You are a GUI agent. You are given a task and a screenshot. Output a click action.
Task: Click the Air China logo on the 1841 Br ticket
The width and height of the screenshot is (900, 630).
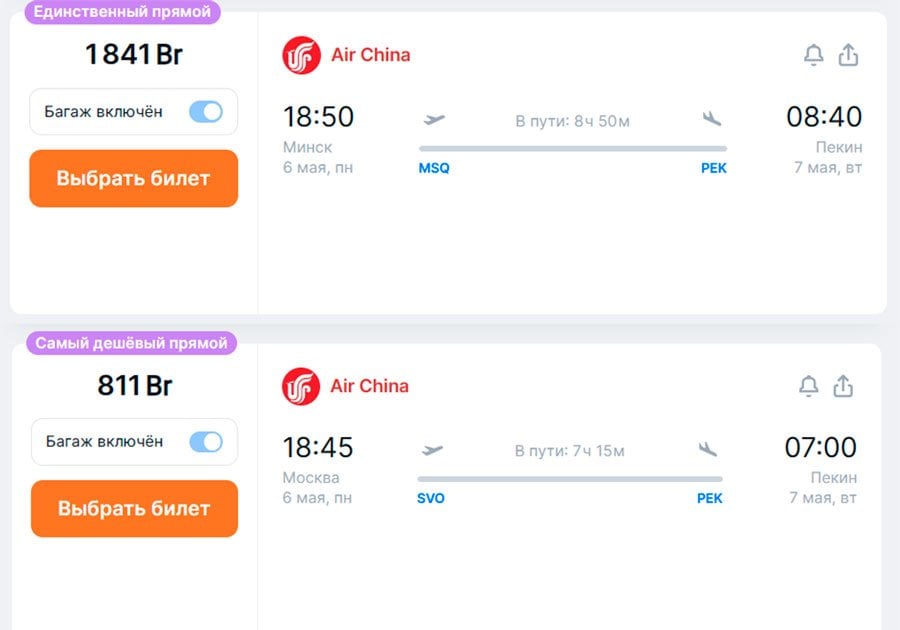click(301, 55)
